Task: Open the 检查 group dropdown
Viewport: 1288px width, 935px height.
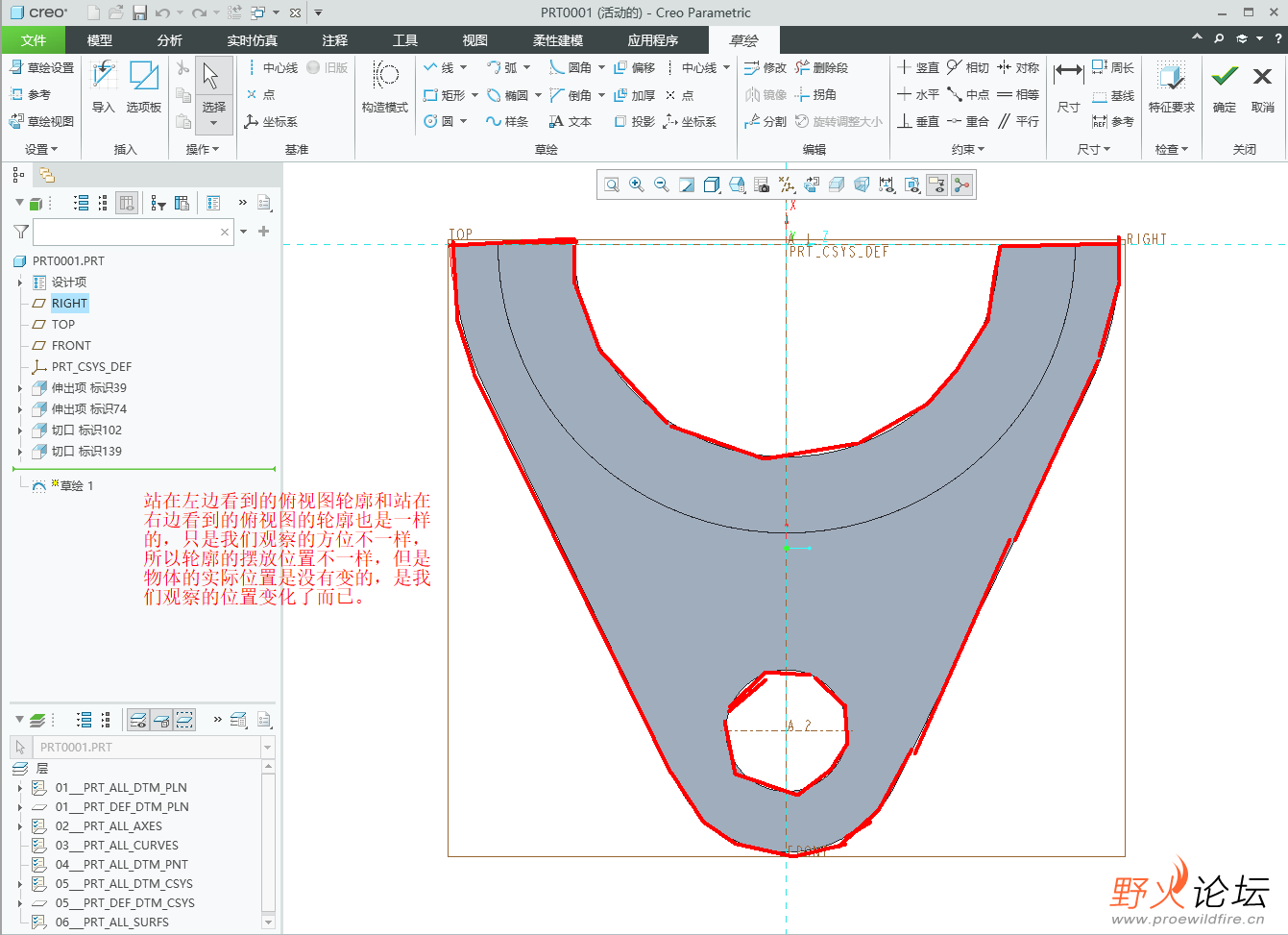Action: pyautogui.click(x=1172, y=149)
